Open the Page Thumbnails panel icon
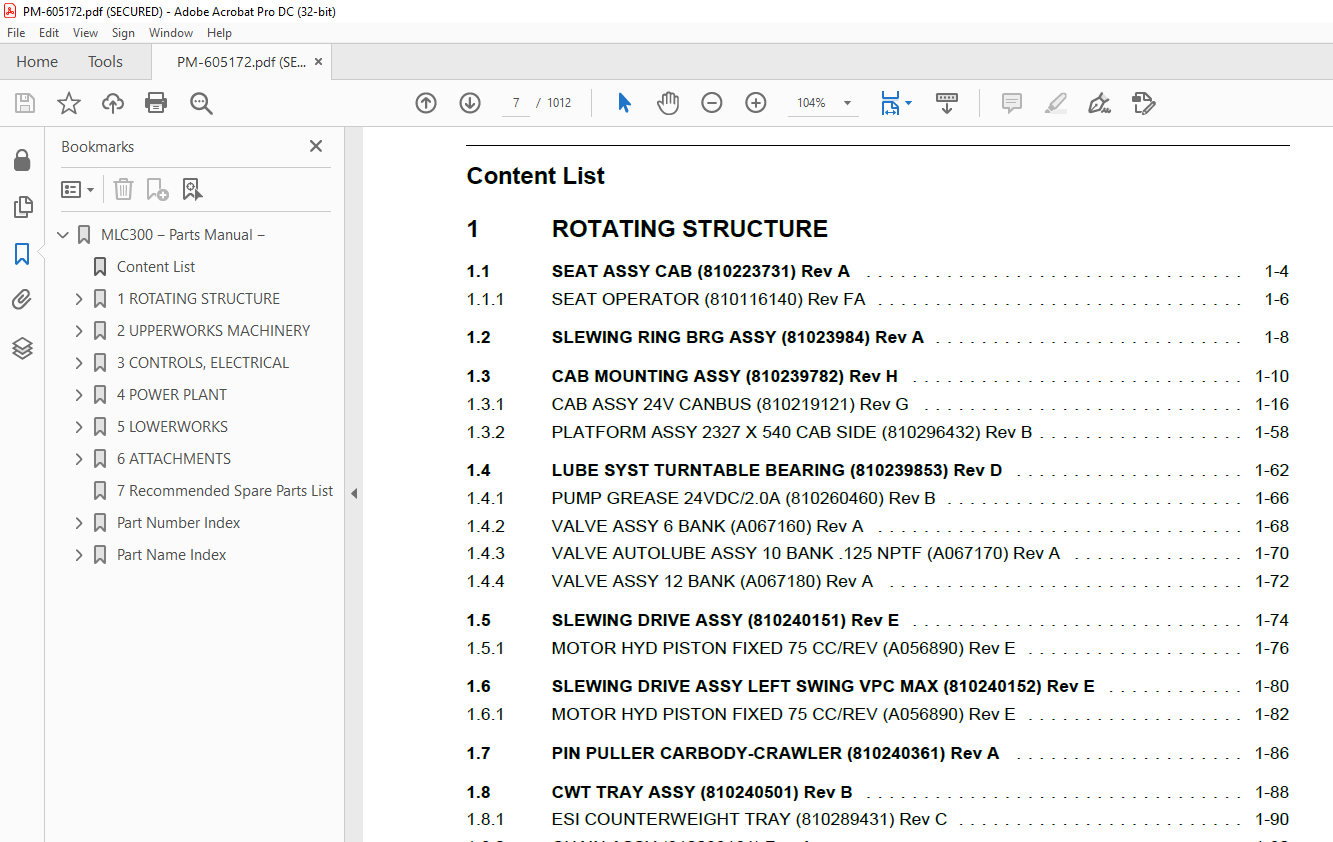Image resolution: width=1333 pixels, height=842 pixels. pyautogui.click(x=22, y=207)
